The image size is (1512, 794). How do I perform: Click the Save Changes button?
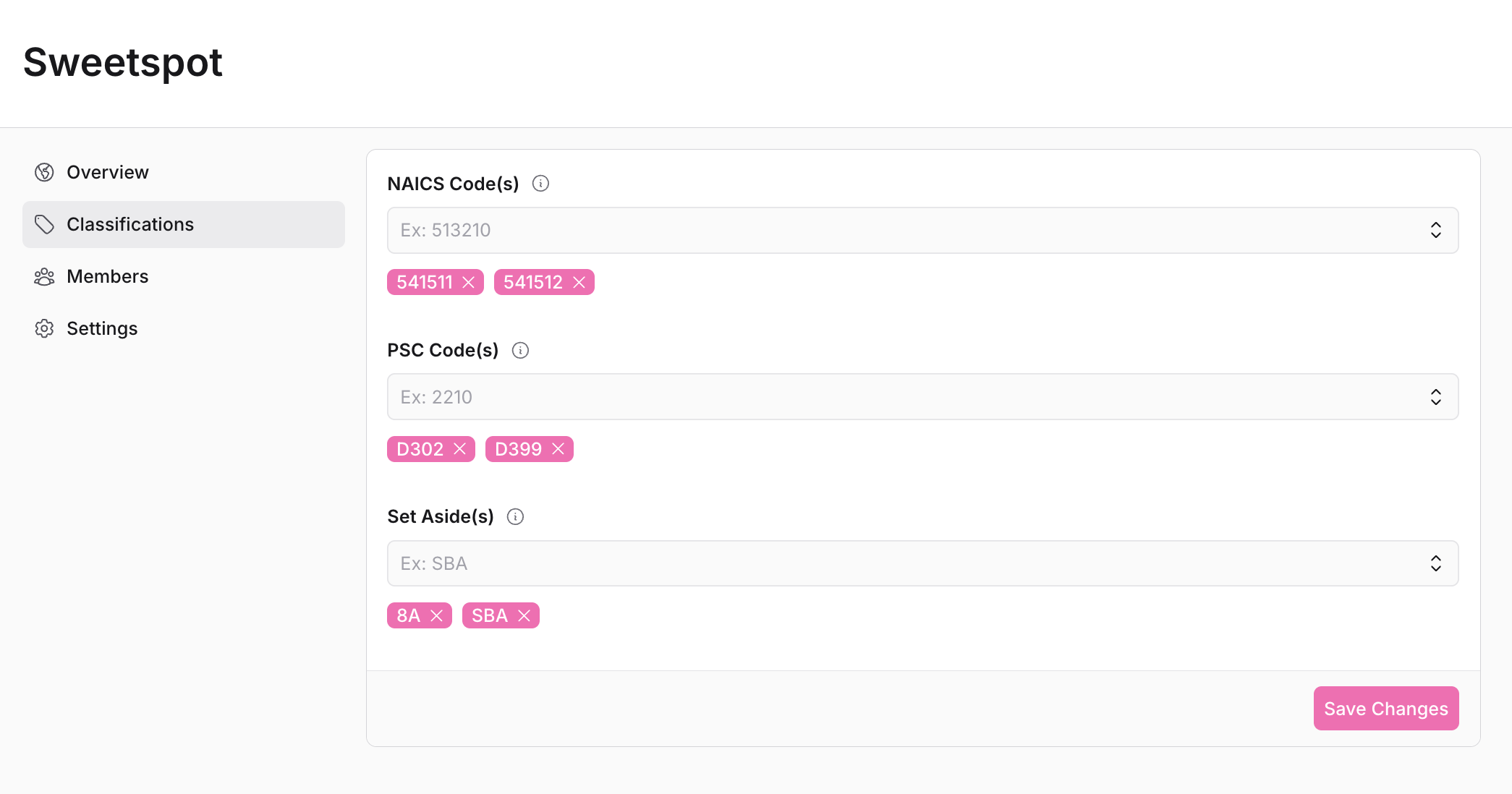[x=1385, y=709]
